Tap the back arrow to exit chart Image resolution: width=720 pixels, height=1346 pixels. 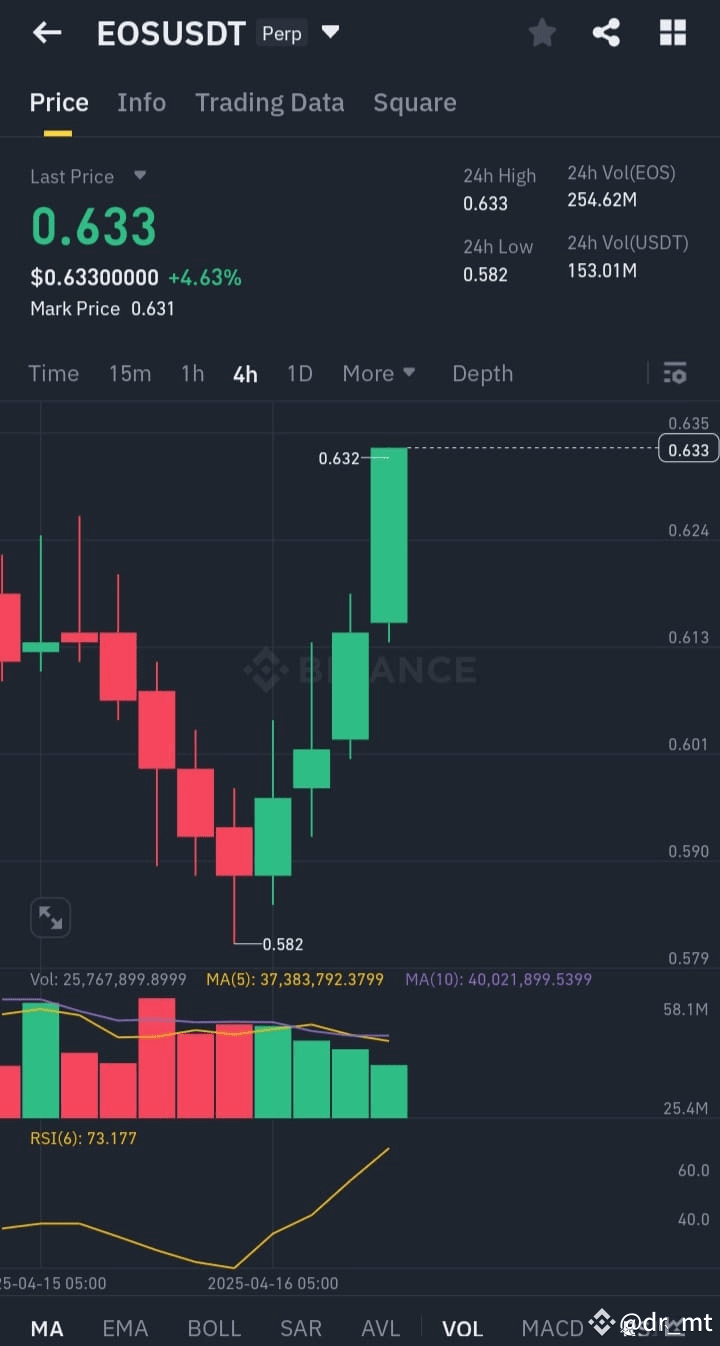46,32
